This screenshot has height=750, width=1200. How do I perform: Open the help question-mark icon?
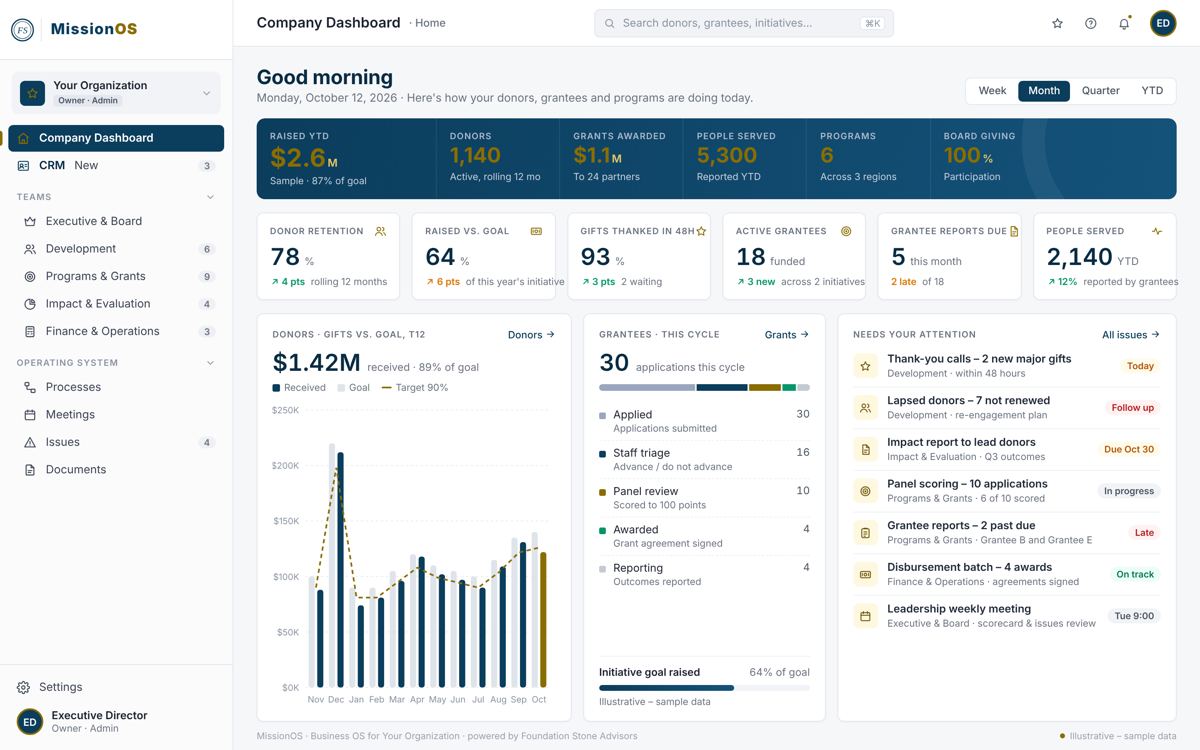coord(1091,23)
